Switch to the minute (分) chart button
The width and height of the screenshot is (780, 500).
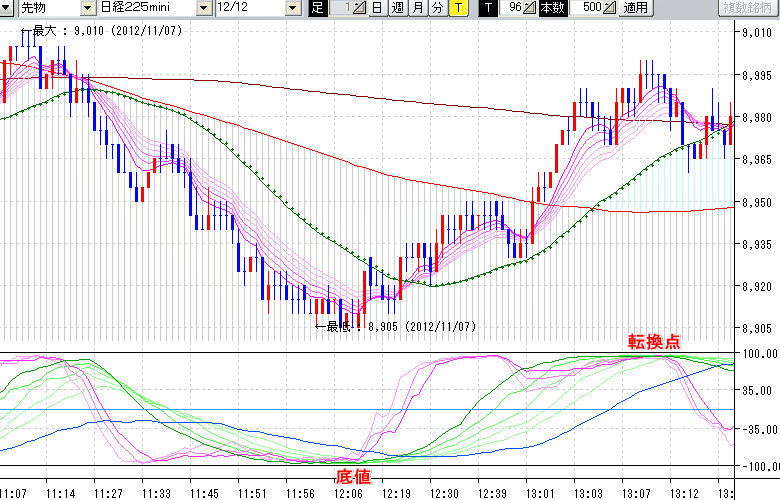(437, 8)
